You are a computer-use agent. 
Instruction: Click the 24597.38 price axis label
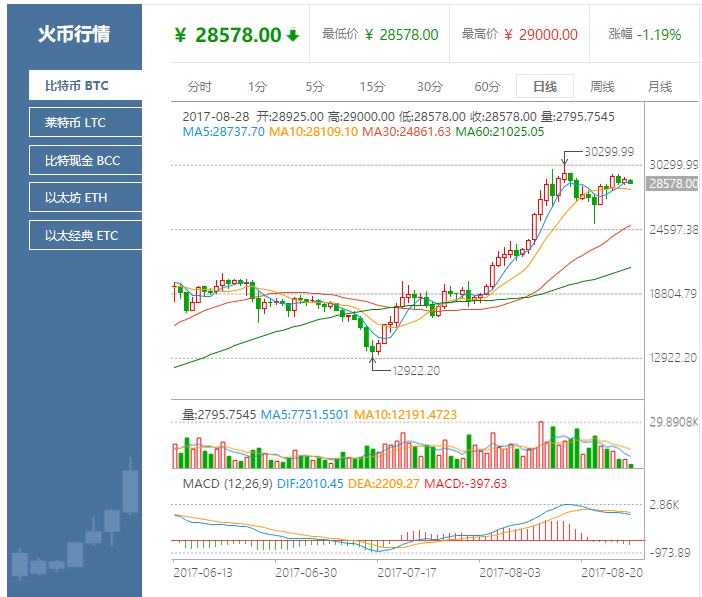pos(674,230)
